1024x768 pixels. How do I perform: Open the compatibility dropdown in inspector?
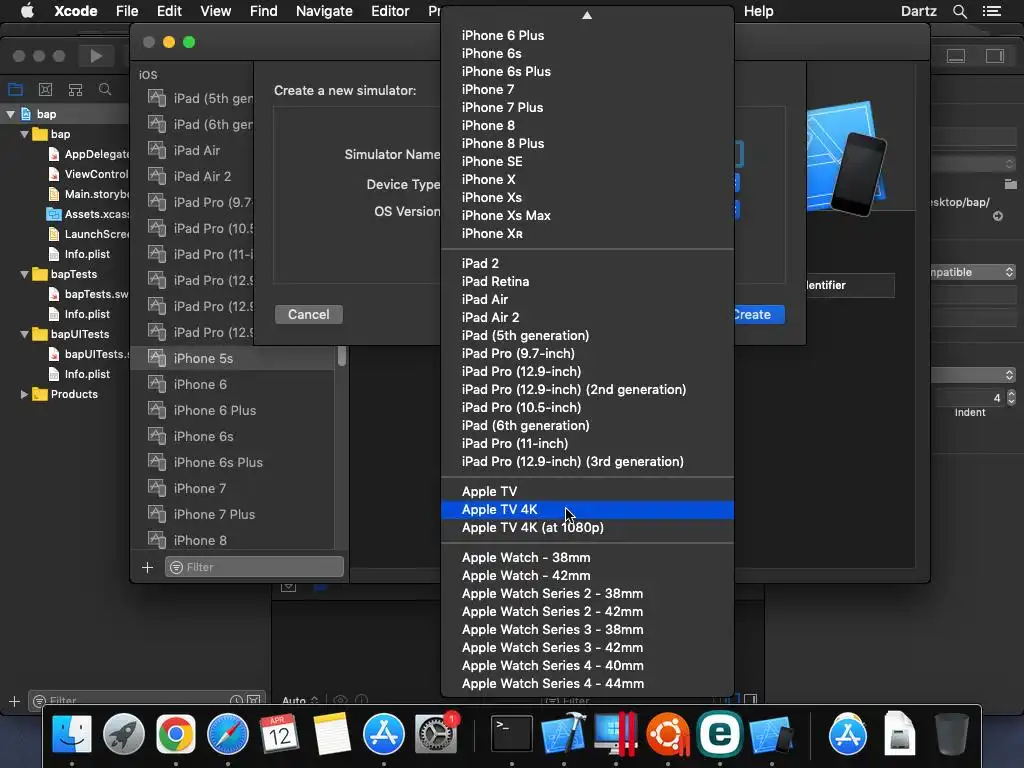click(x=972, y=272)
